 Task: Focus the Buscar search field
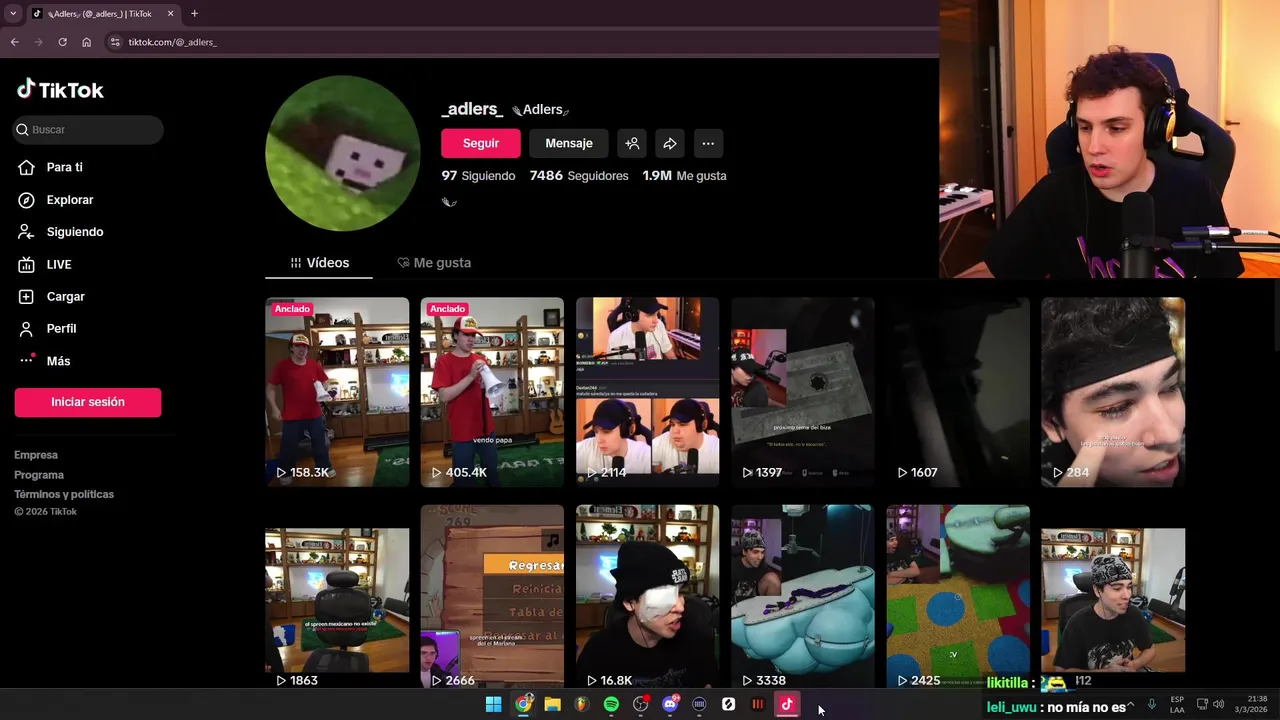coord(88,129)
